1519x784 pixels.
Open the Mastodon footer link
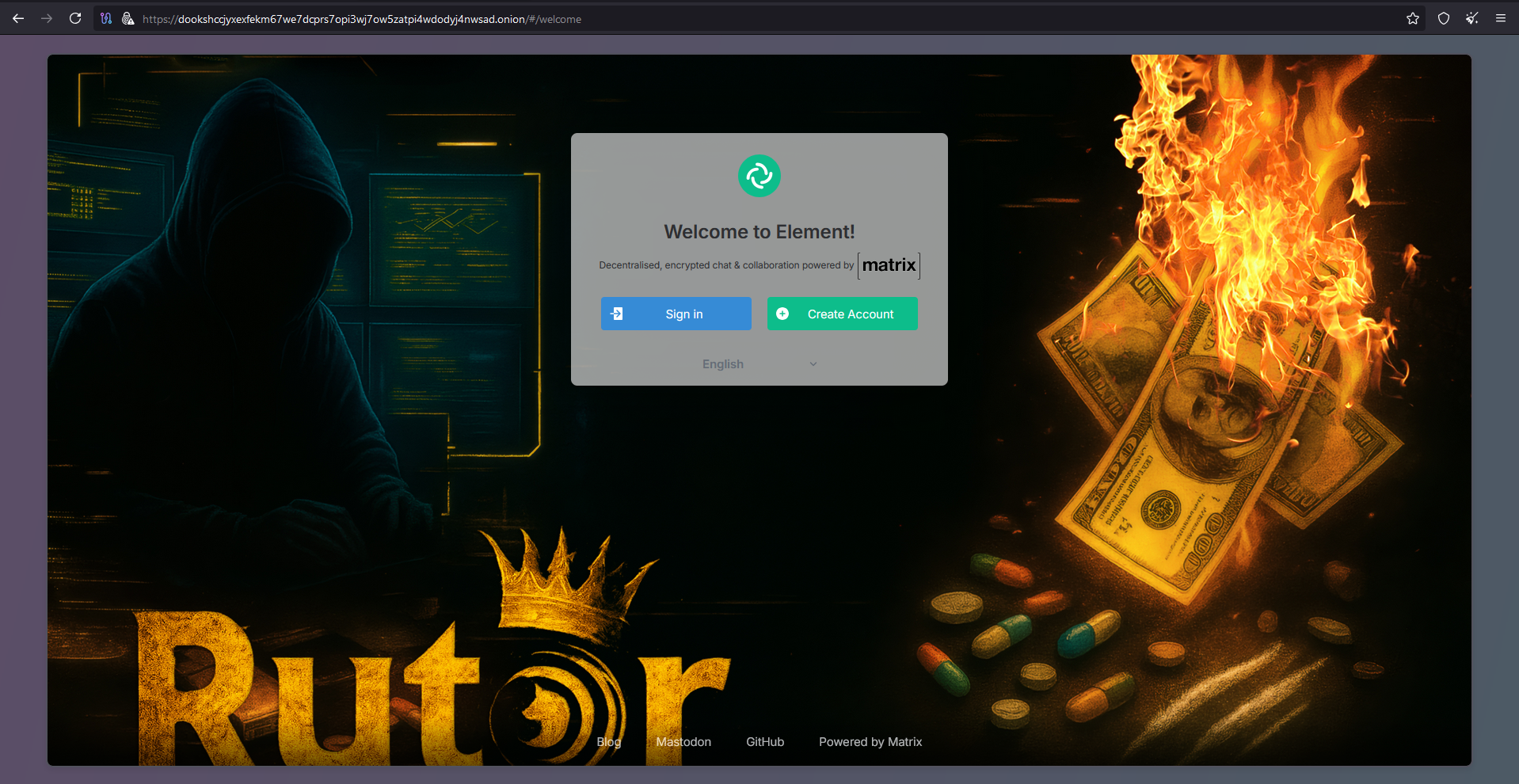[683, 742]
